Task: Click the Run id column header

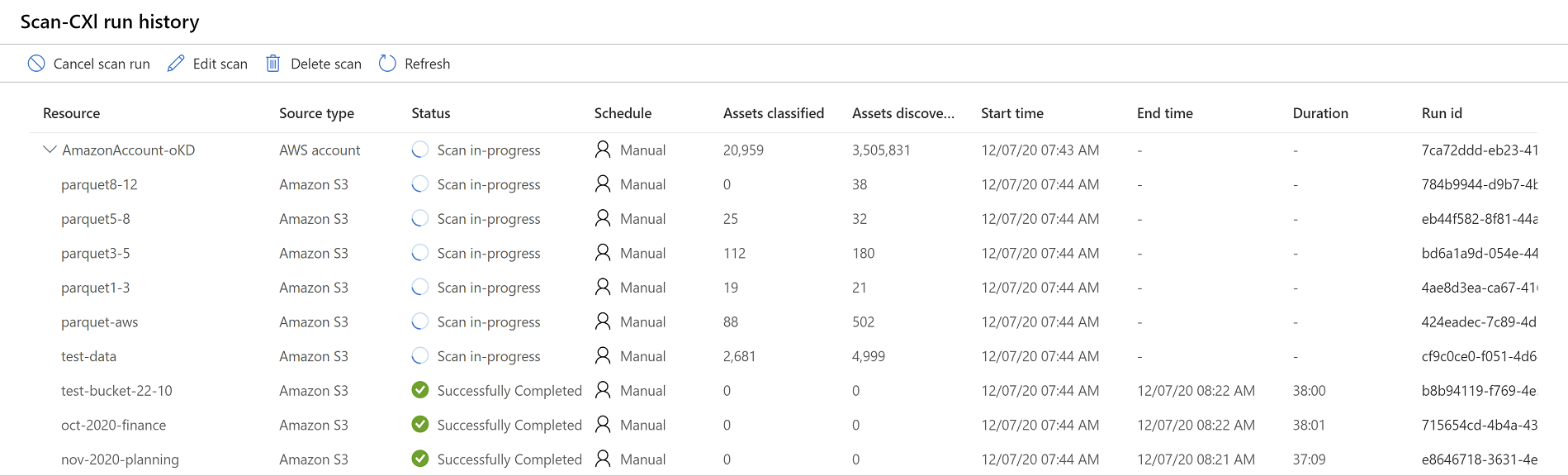Action: [x=1441, y=113]
